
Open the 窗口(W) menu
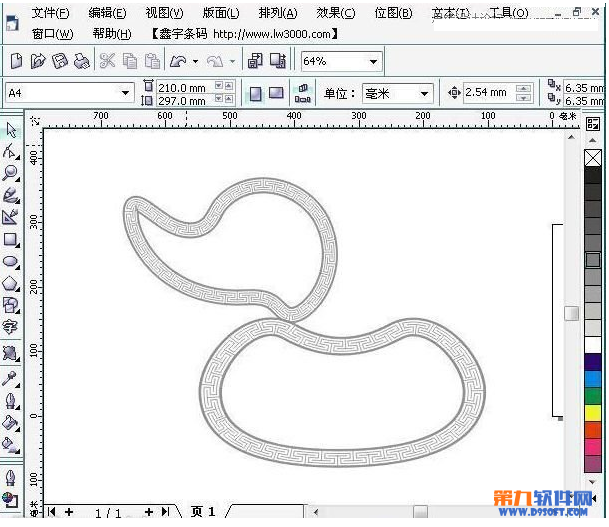[x=52, y=34]
